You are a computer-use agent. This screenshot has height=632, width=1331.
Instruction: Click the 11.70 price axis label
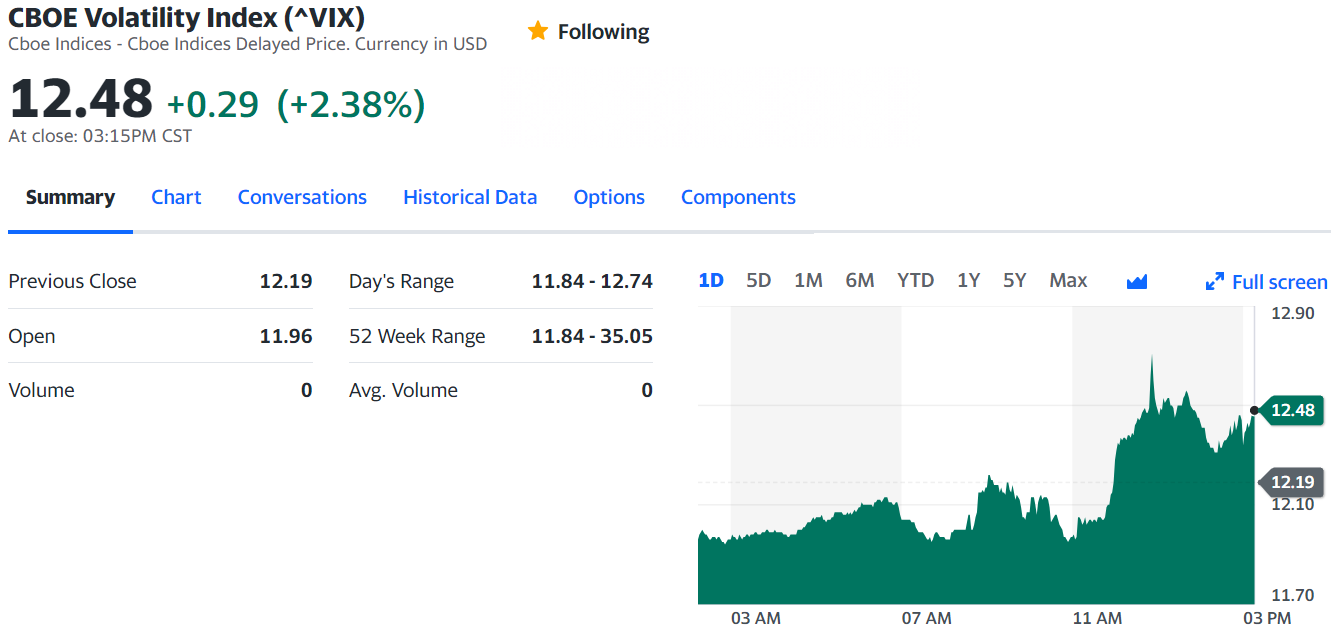pos(1292,595)
